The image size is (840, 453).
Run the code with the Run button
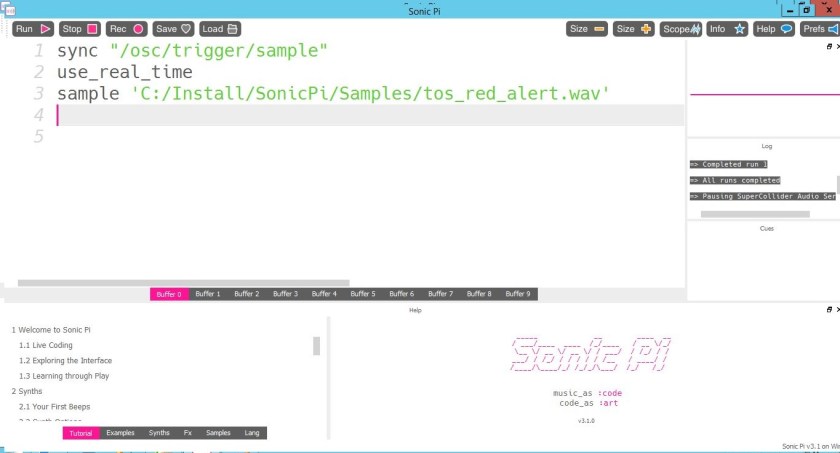[33, 29]
